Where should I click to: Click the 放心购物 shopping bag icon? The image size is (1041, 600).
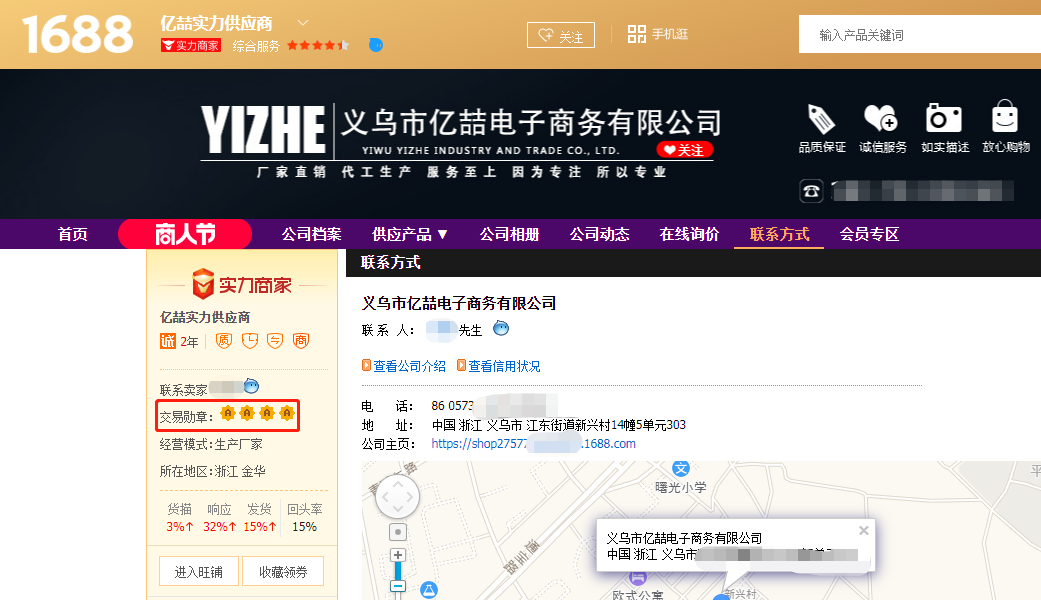point(1004,117)
